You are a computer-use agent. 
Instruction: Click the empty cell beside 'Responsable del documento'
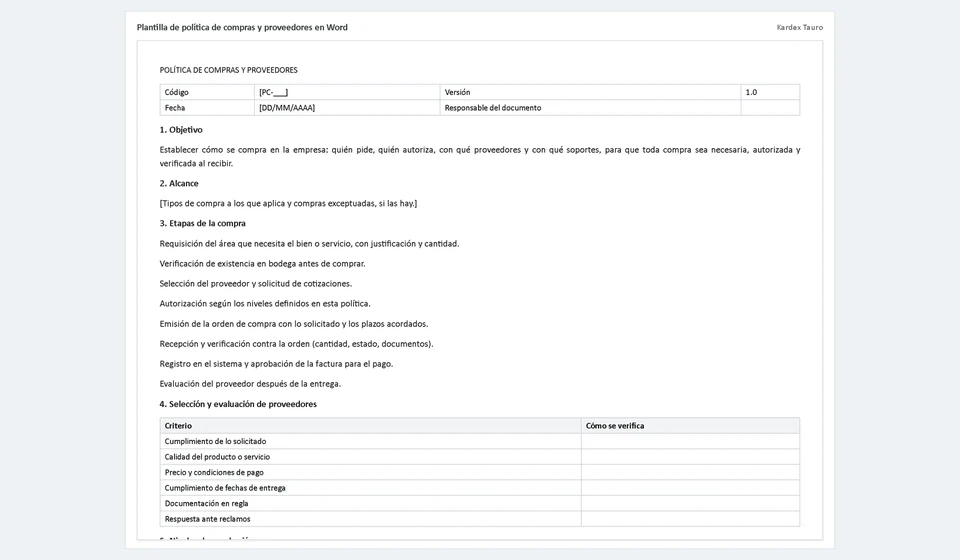(x=770, y=108)
